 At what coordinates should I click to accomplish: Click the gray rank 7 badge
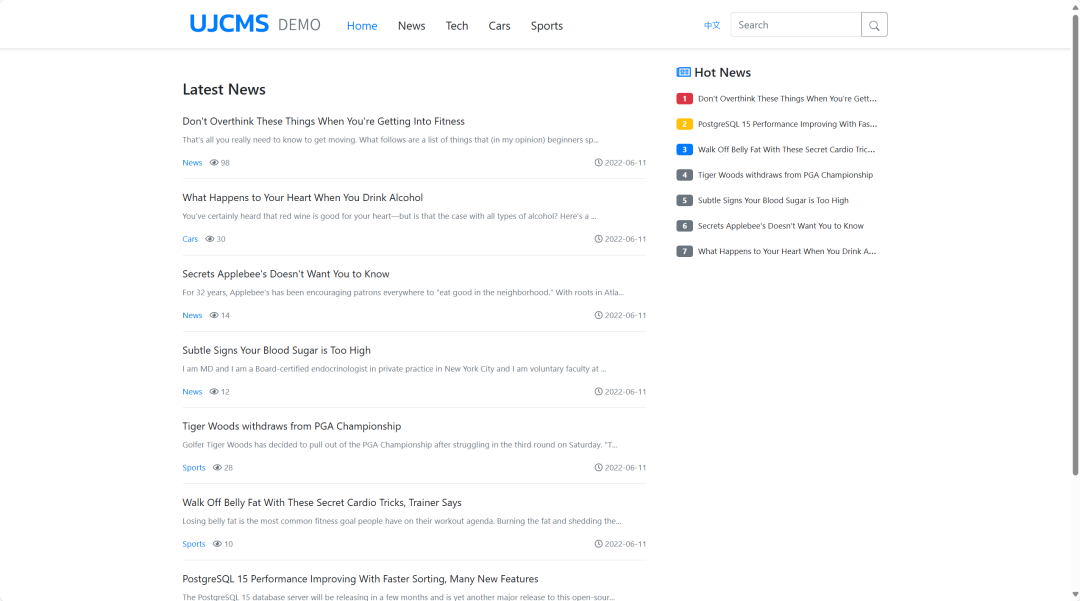[684, 251]
